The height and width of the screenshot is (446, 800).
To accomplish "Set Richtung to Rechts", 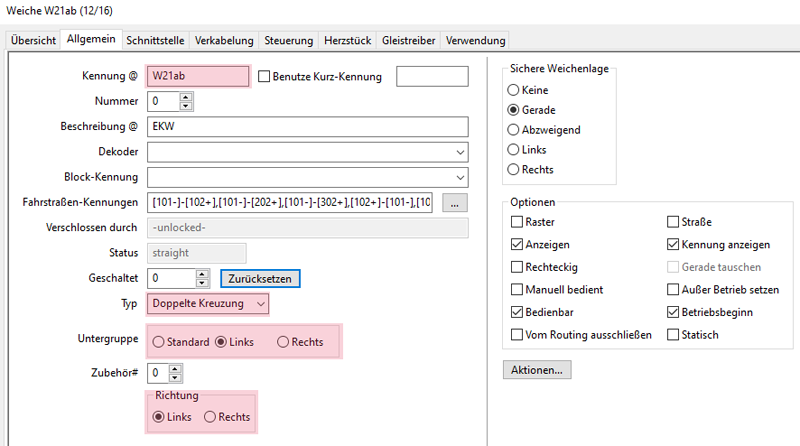I will [x=210, y=417].
